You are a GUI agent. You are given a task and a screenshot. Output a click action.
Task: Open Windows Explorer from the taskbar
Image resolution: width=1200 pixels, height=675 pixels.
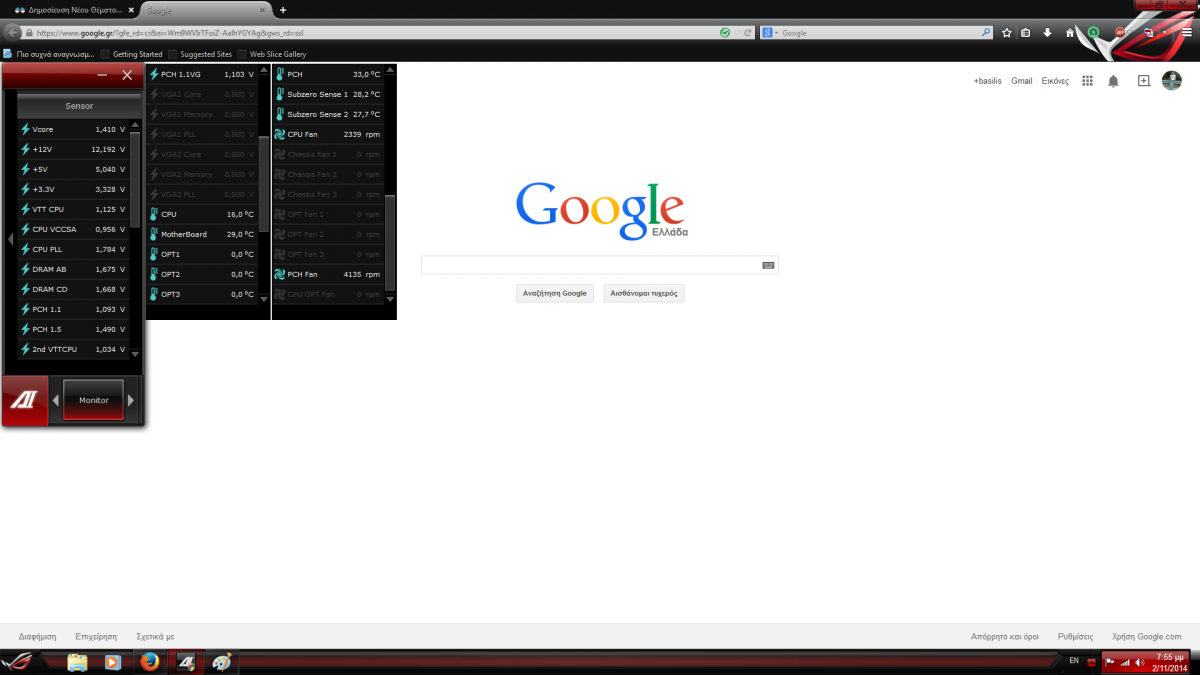[77, 662]
